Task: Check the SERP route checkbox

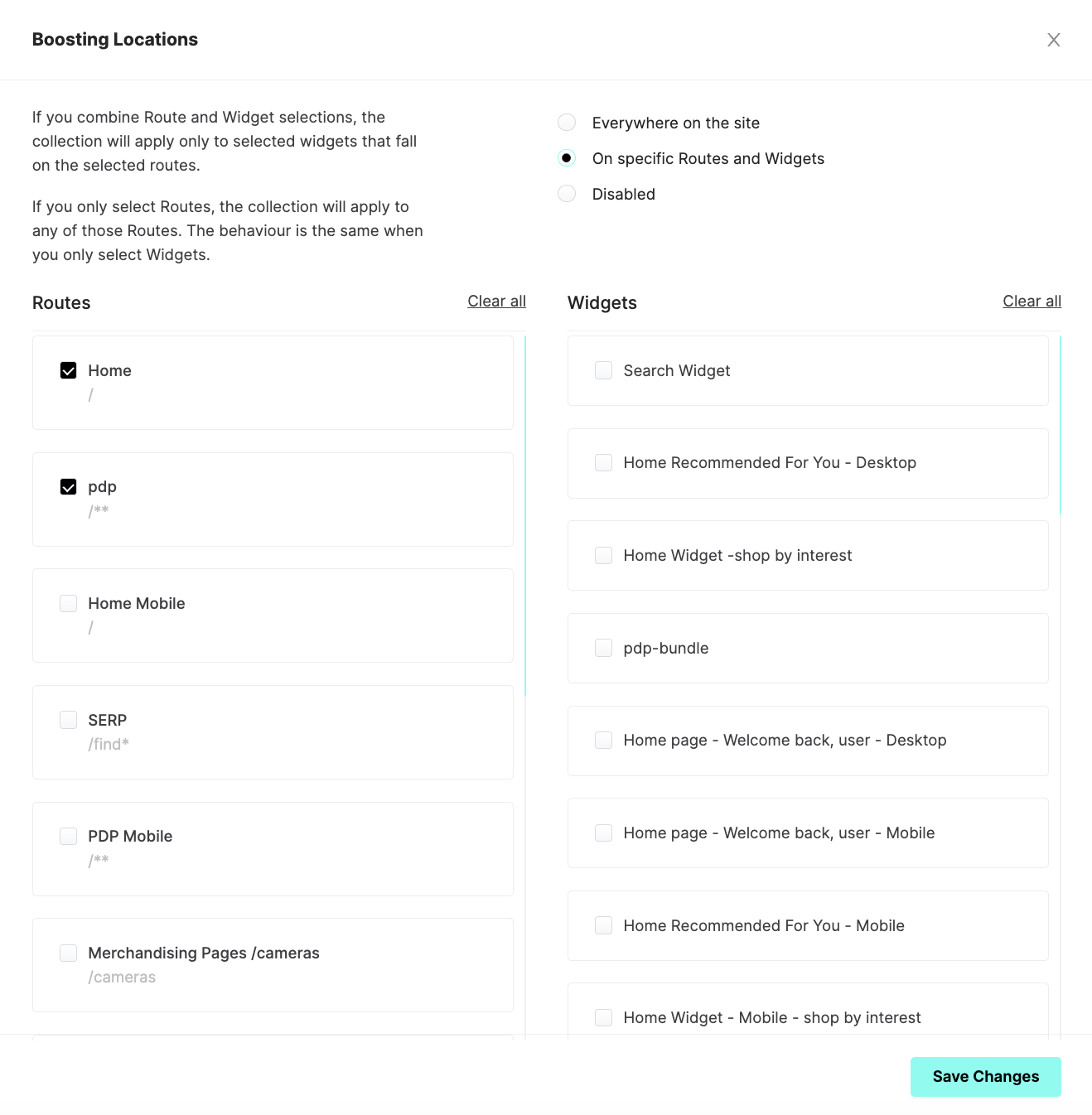Action: [x=69, y=720]
